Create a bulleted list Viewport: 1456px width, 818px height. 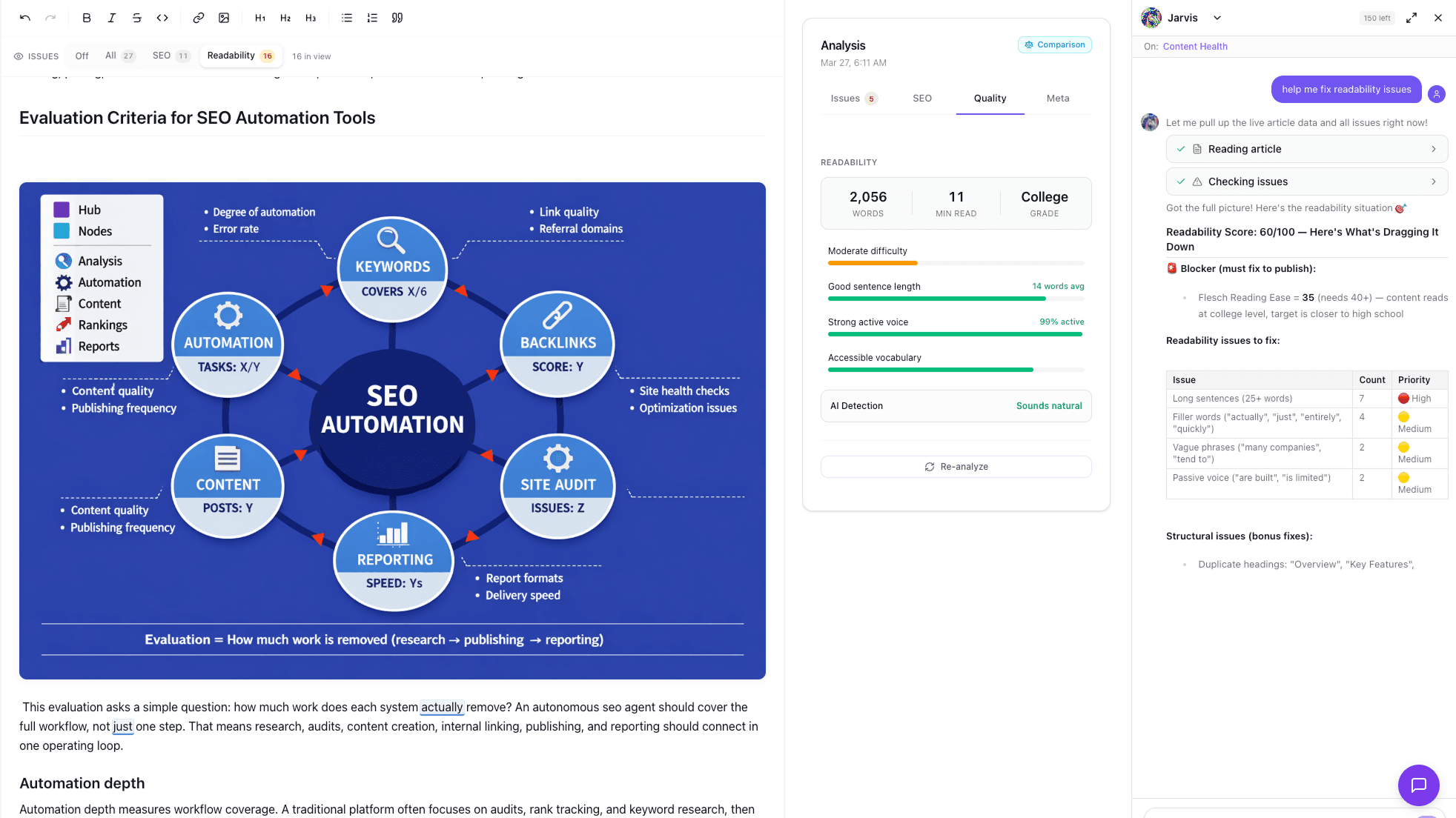tap(346, 17)
